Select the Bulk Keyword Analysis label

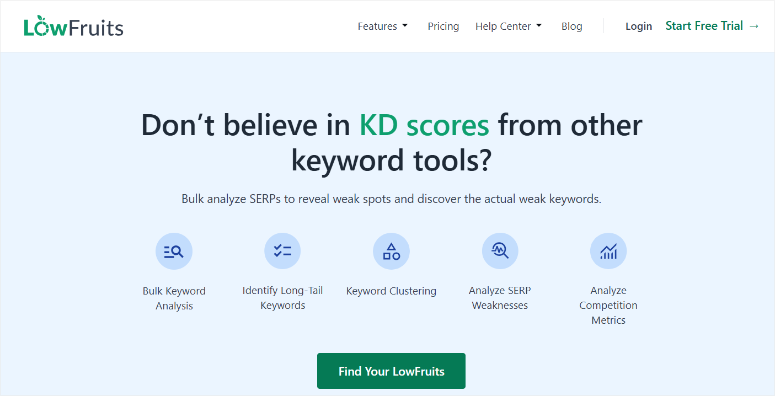click(173, 298)
